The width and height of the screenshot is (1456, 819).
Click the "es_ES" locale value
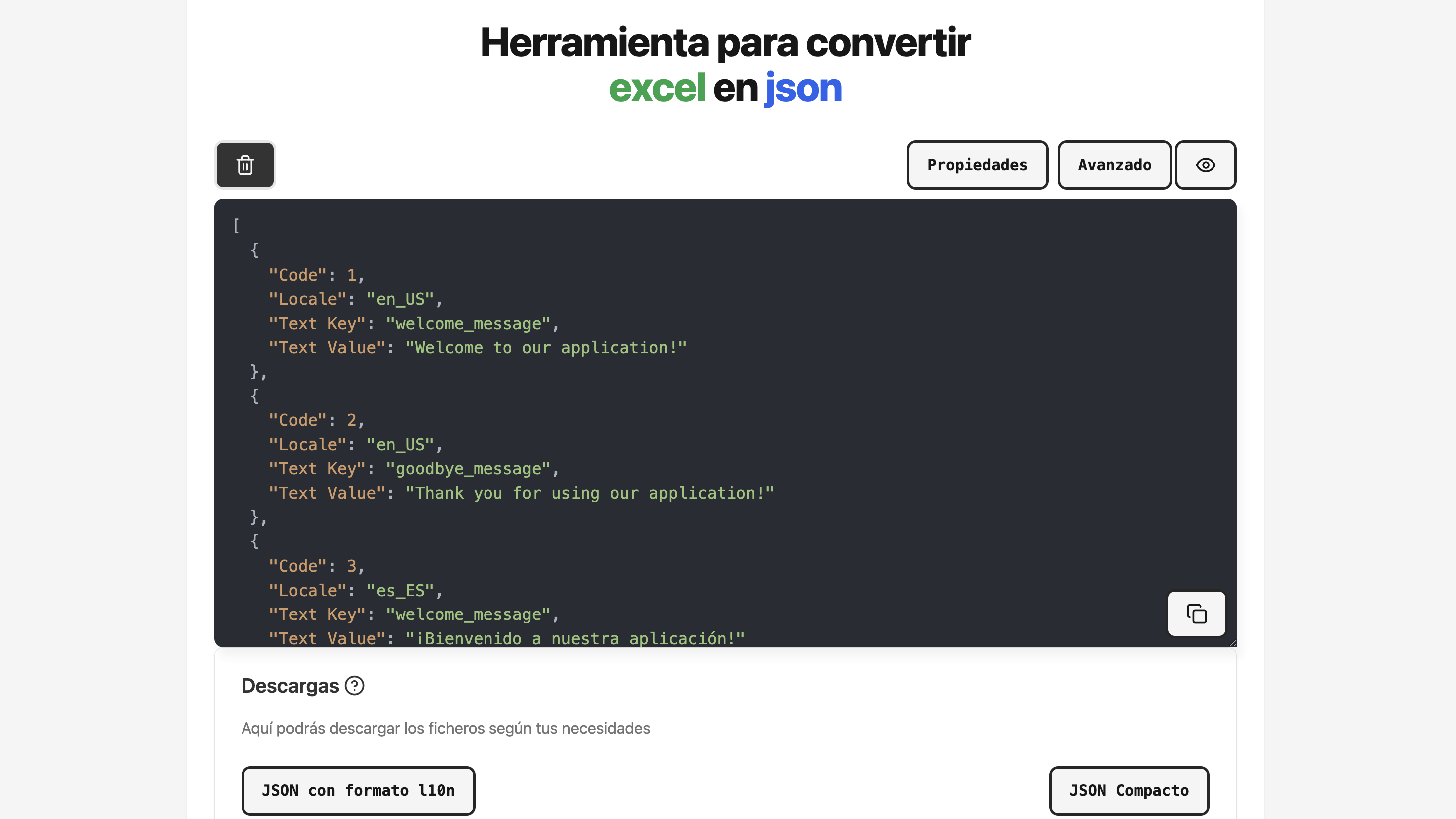pos(400,590)
